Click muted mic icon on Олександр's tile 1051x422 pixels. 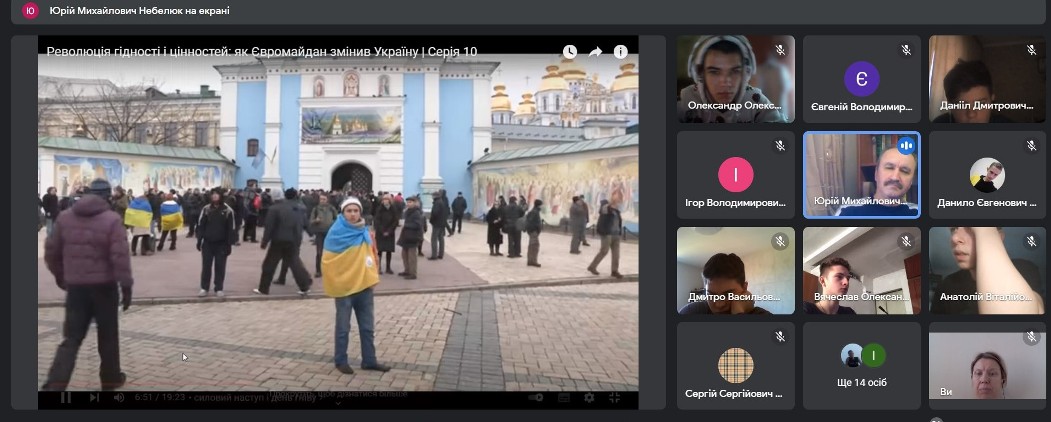(x=780, y=50)
